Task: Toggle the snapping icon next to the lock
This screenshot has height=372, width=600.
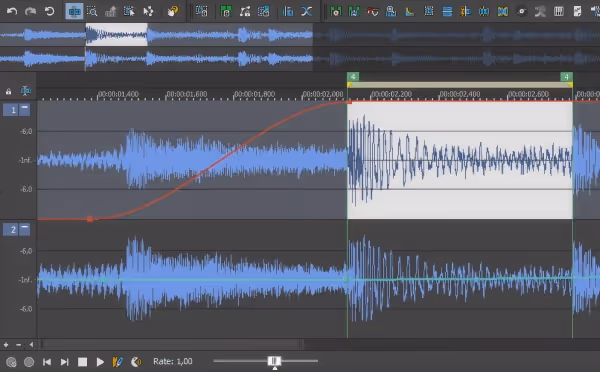Action: pos(25,91)
